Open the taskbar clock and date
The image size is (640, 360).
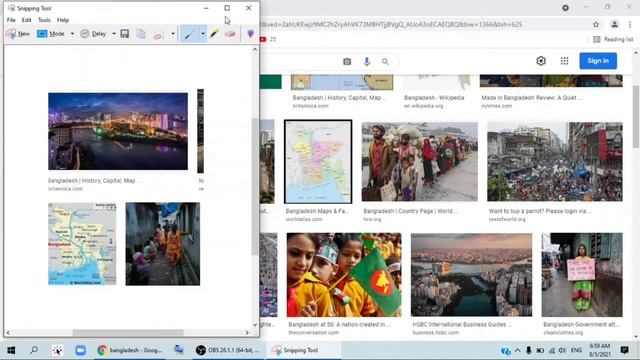(x=600, y=350)
